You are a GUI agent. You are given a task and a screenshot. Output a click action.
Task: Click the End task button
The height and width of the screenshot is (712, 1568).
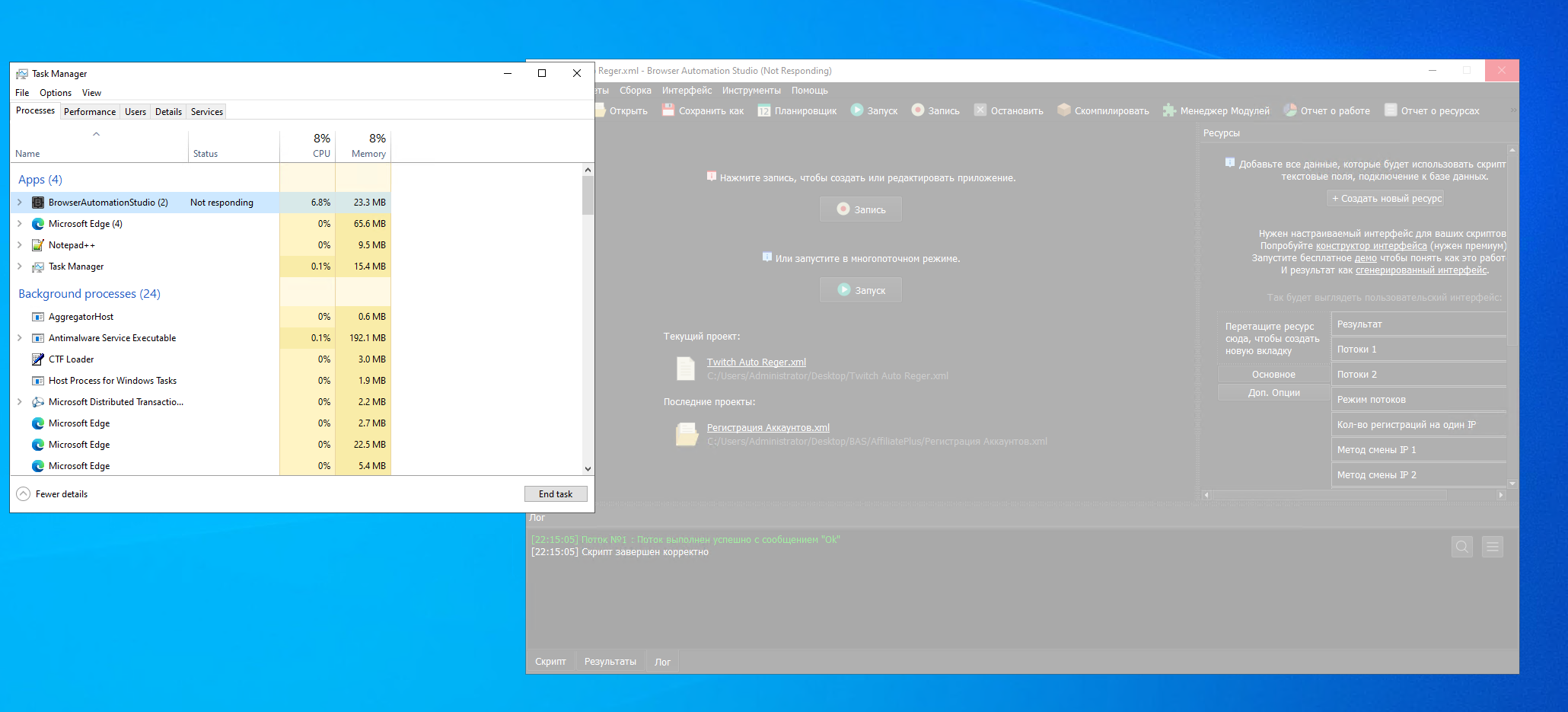[x=555, y=494]
